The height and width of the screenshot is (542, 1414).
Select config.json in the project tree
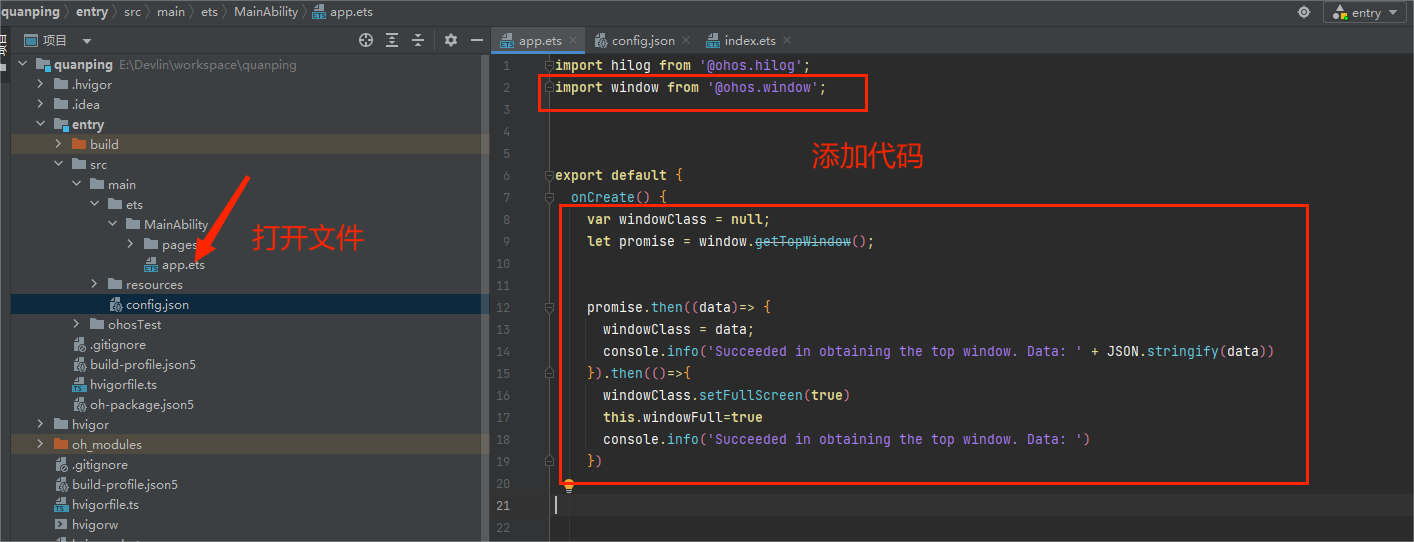157,304
